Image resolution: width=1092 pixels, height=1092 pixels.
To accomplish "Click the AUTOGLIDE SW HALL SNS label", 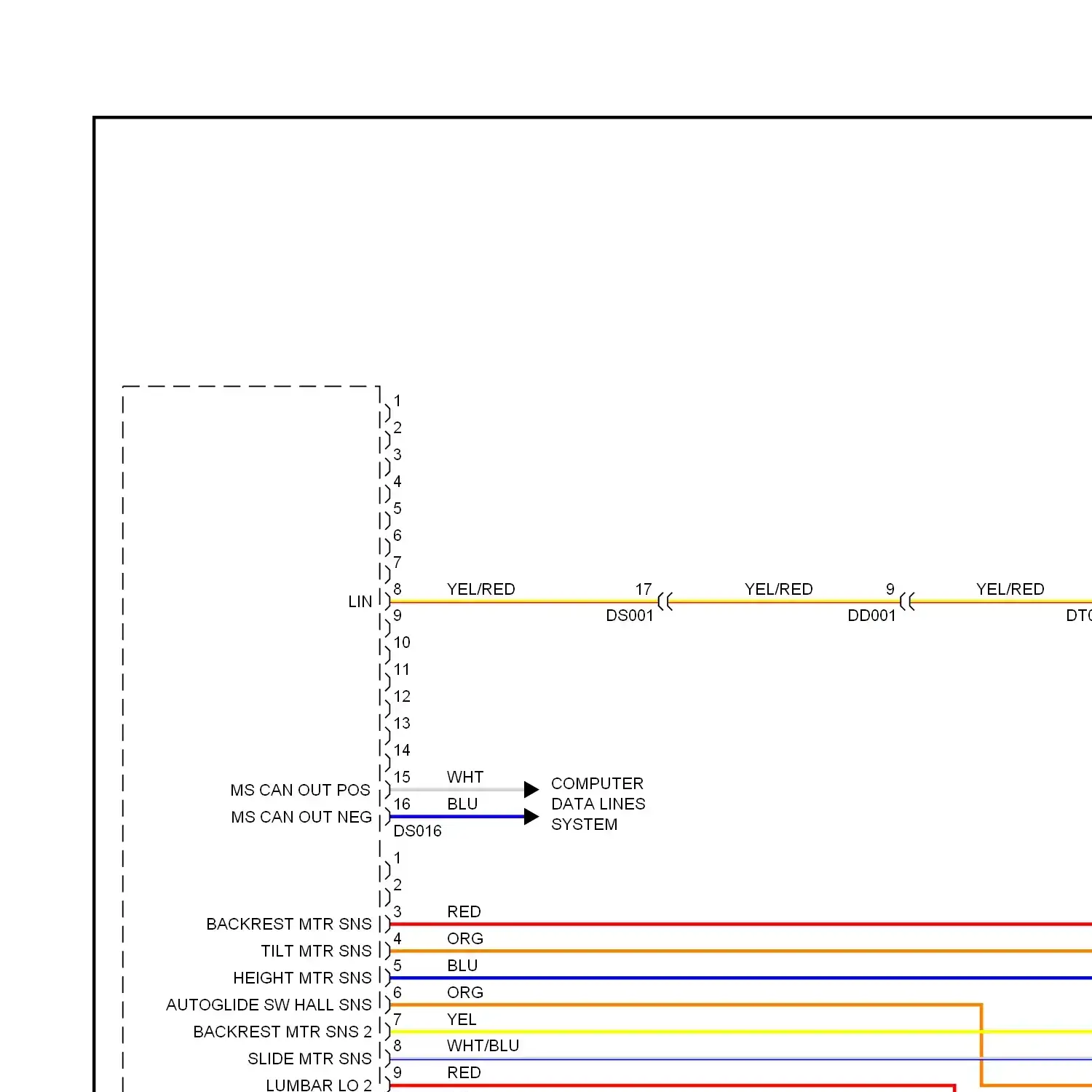I will click(269, 1005).
